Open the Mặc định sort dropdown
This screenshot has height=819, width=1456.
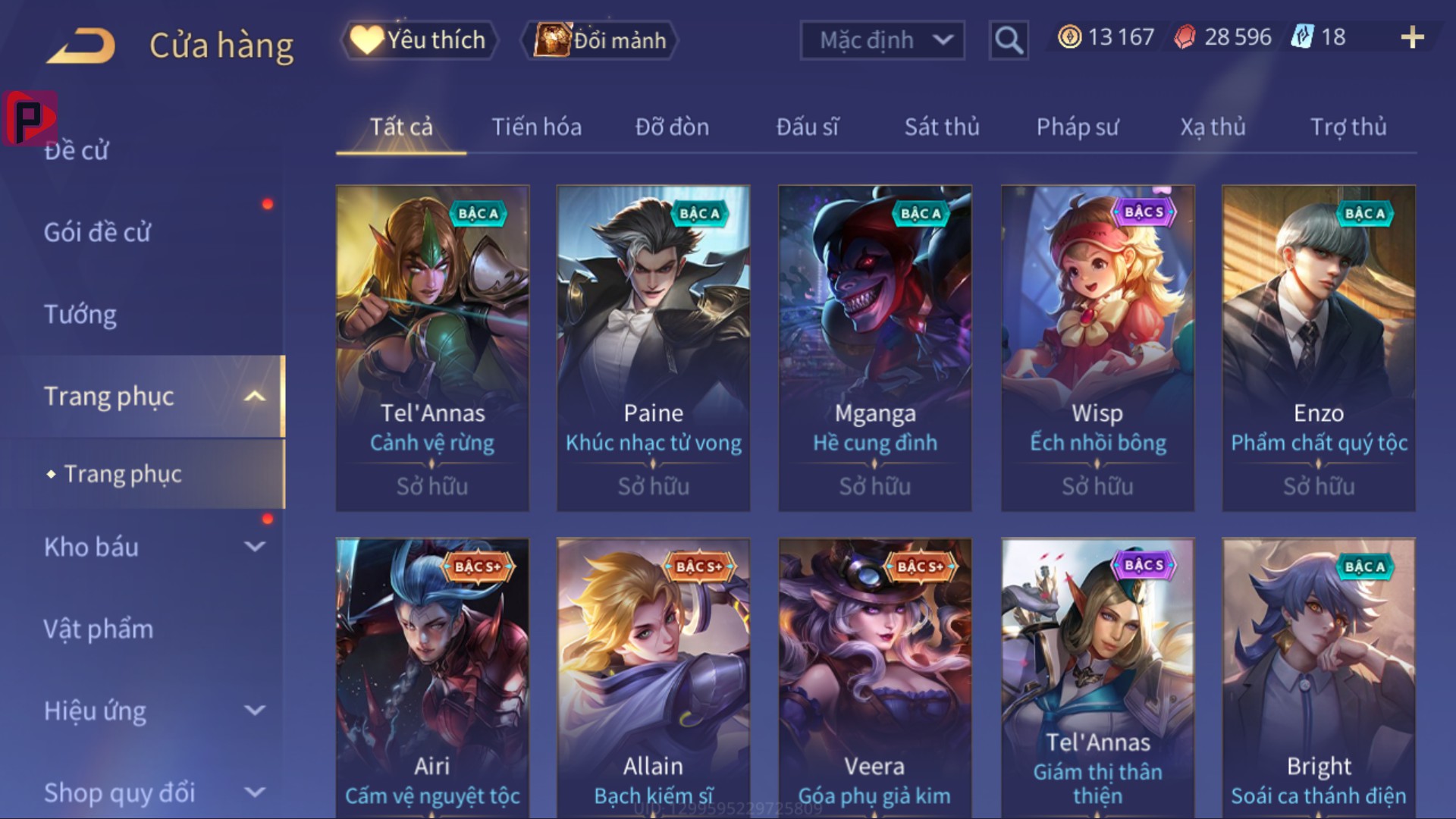tap(882, 40)
